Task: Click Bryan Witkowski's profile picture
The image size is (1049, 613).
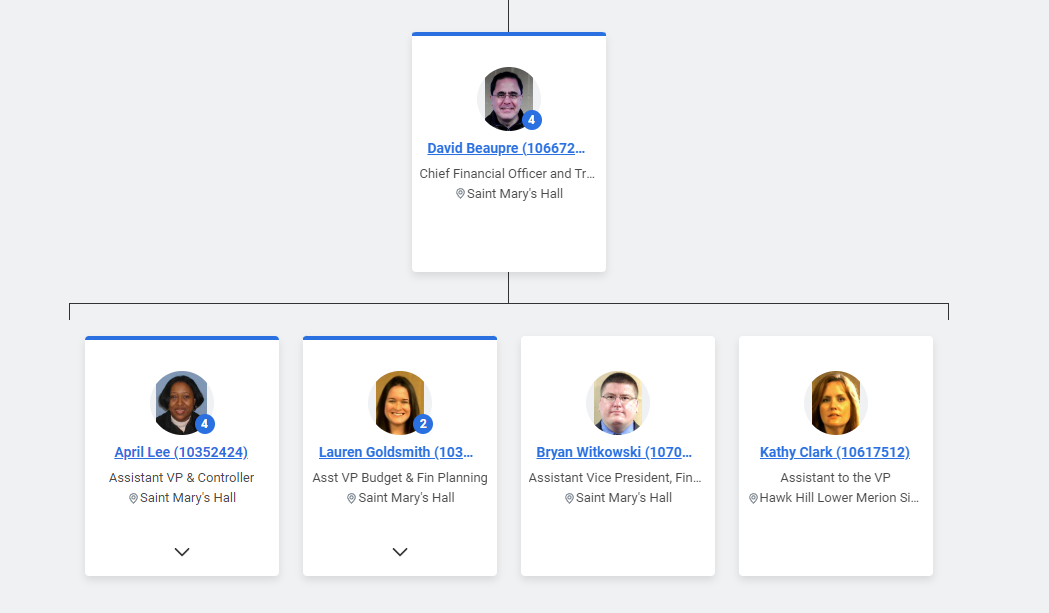Action: point(617,402)
